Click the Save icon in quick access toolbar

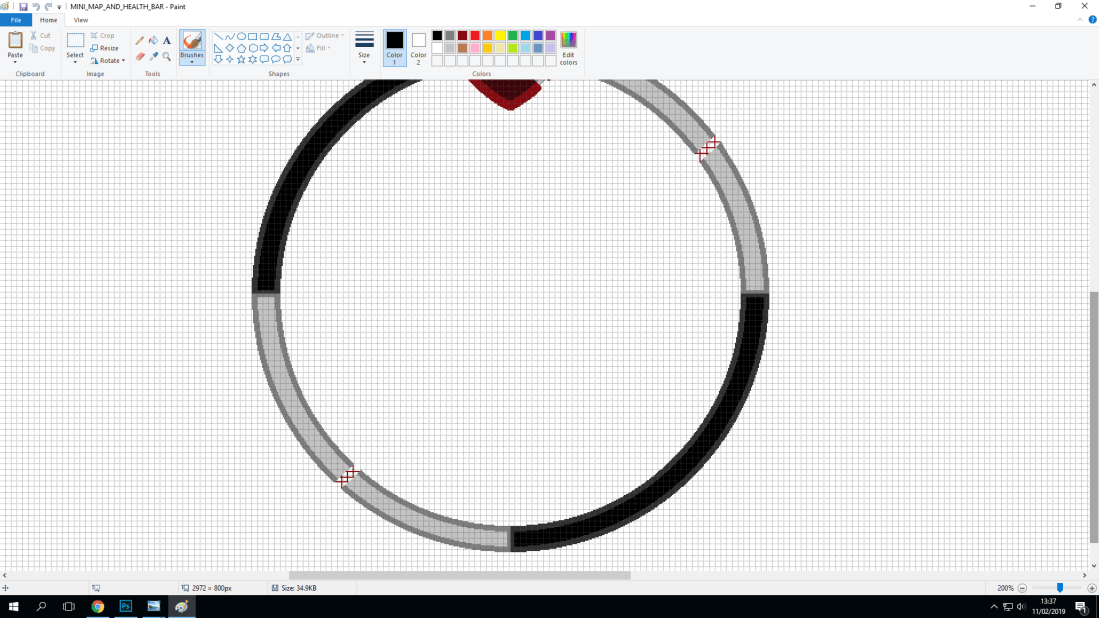coord(22,6)
